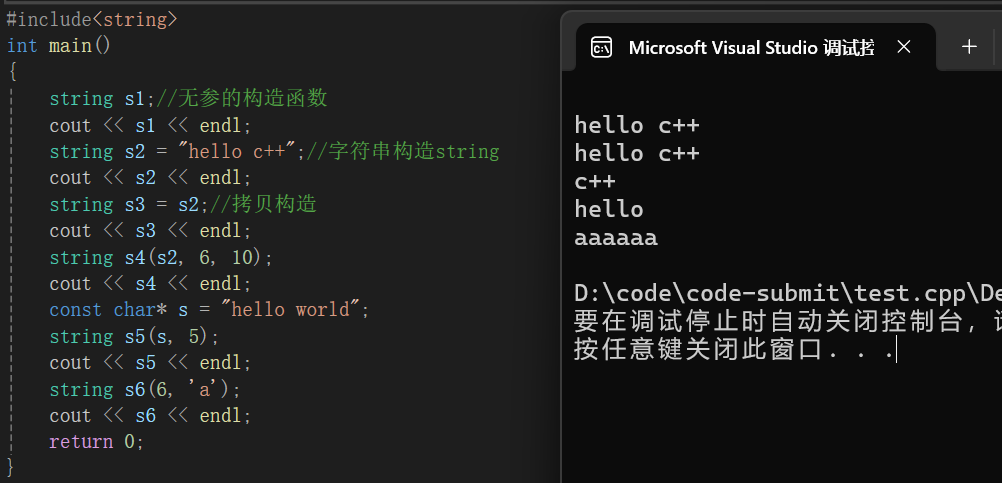1002x483 pixels.
Task: Click the #include<string> line in the editor
Action: tap(92, 19)
